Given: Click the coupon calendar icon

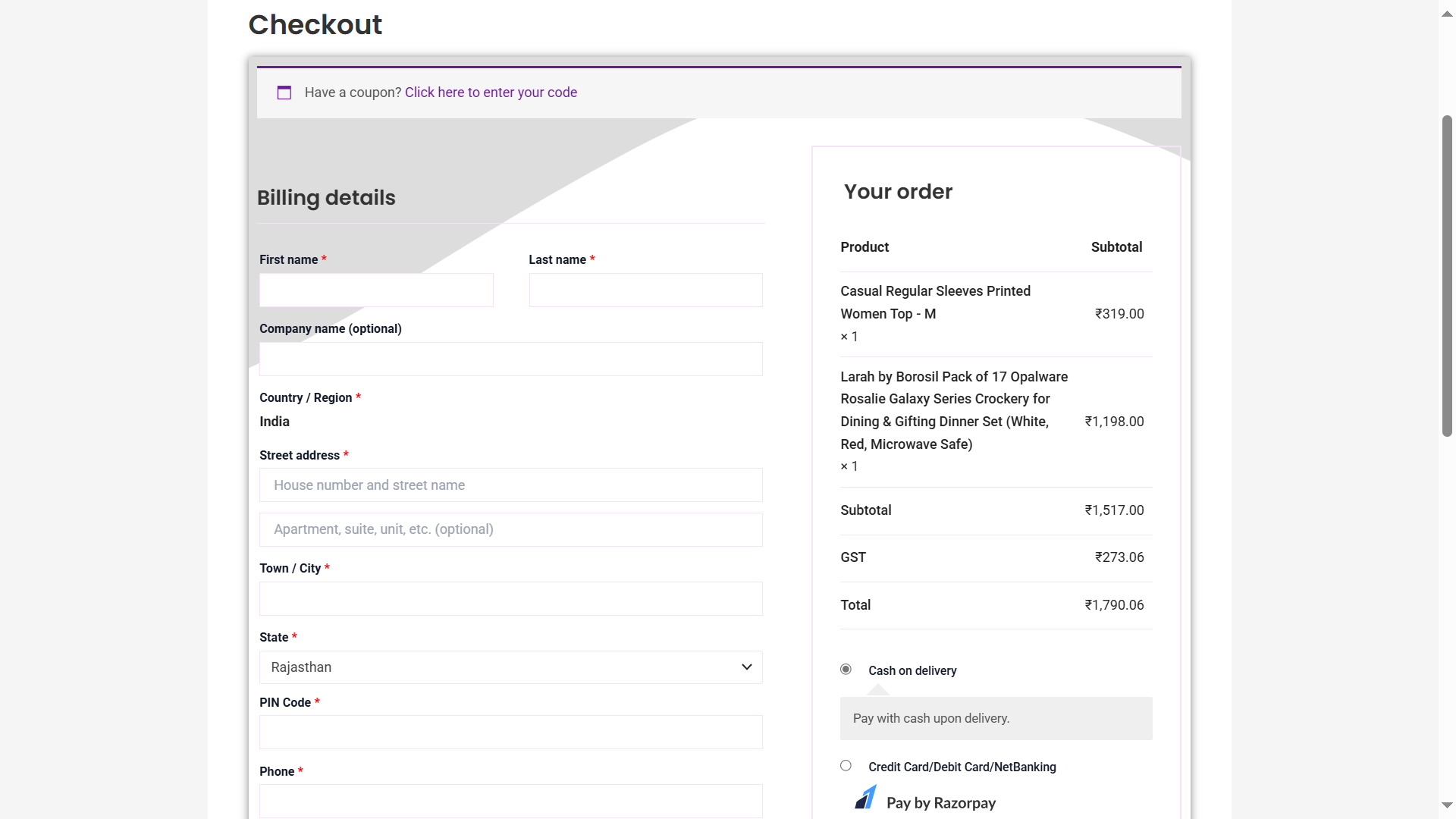Looking at the screenshot, I should click(284, 93).
